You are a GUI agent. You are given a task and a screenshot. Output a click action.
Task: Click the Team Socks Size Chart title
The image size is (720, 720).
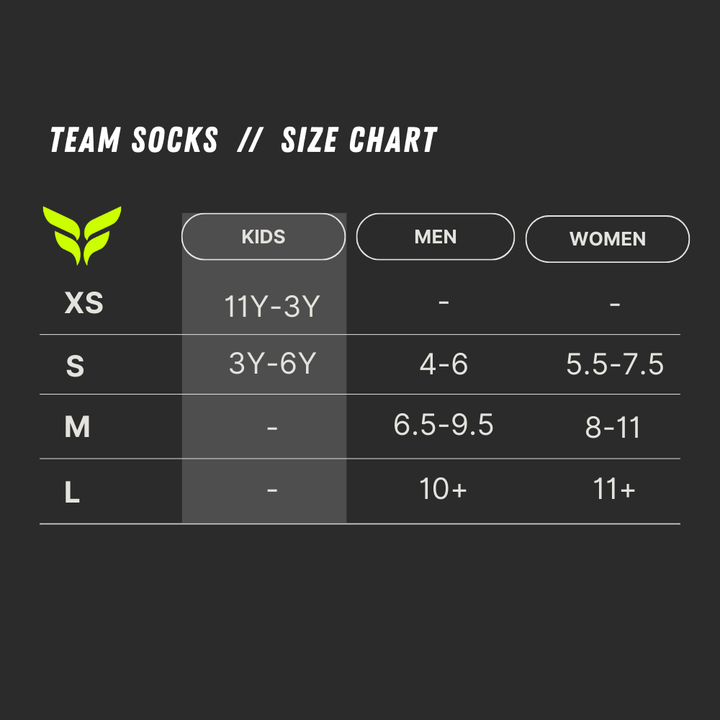point(243,141)
